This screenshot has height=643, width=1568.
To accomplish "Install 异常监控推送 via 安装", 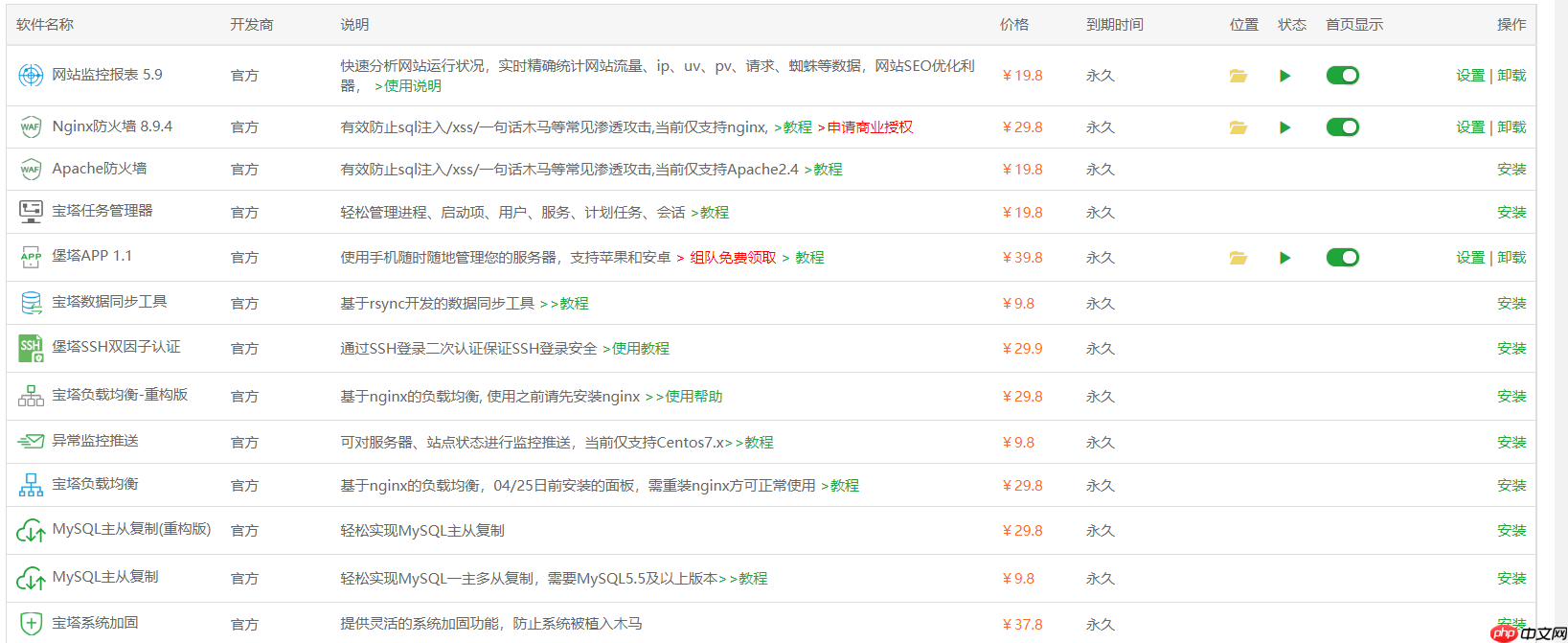I will click(1511, 443).
